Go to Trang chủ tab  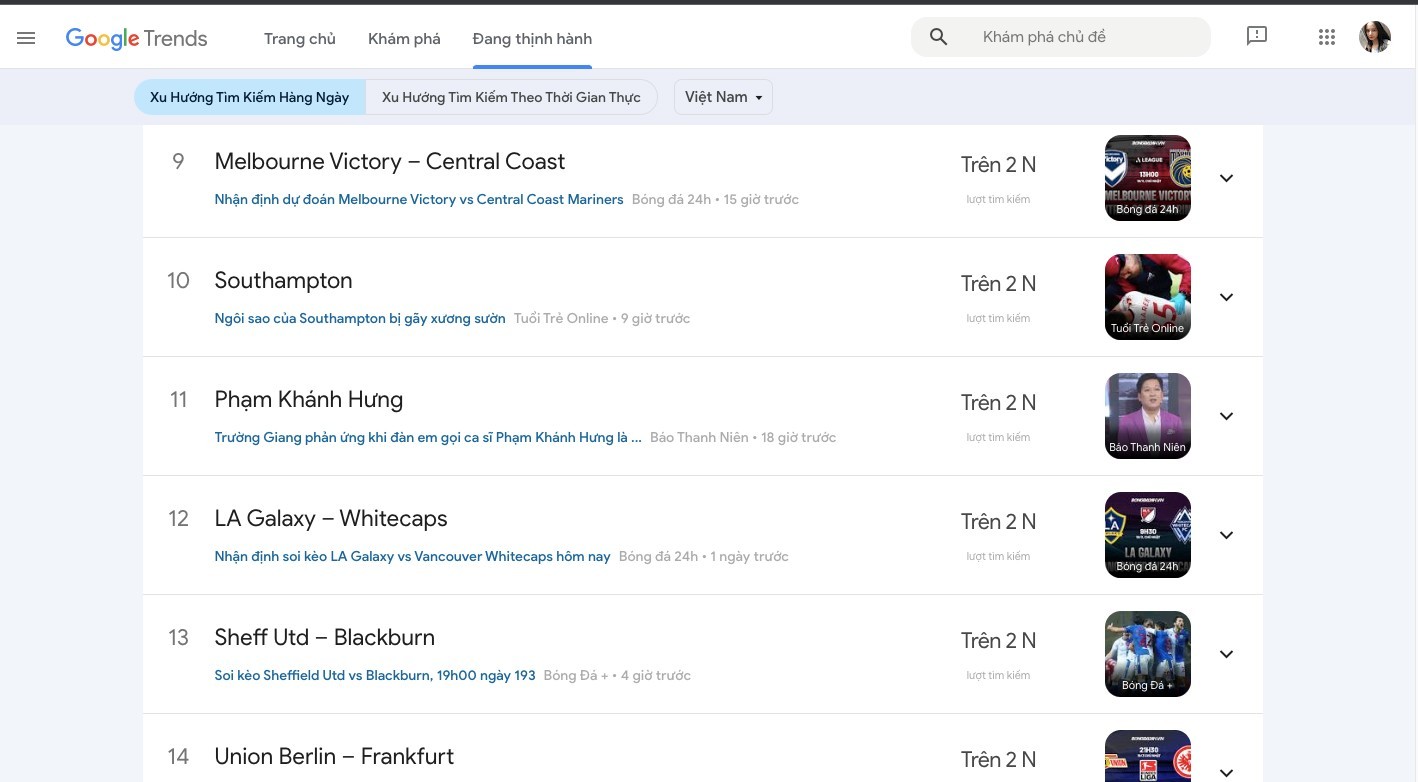point(300,38)
